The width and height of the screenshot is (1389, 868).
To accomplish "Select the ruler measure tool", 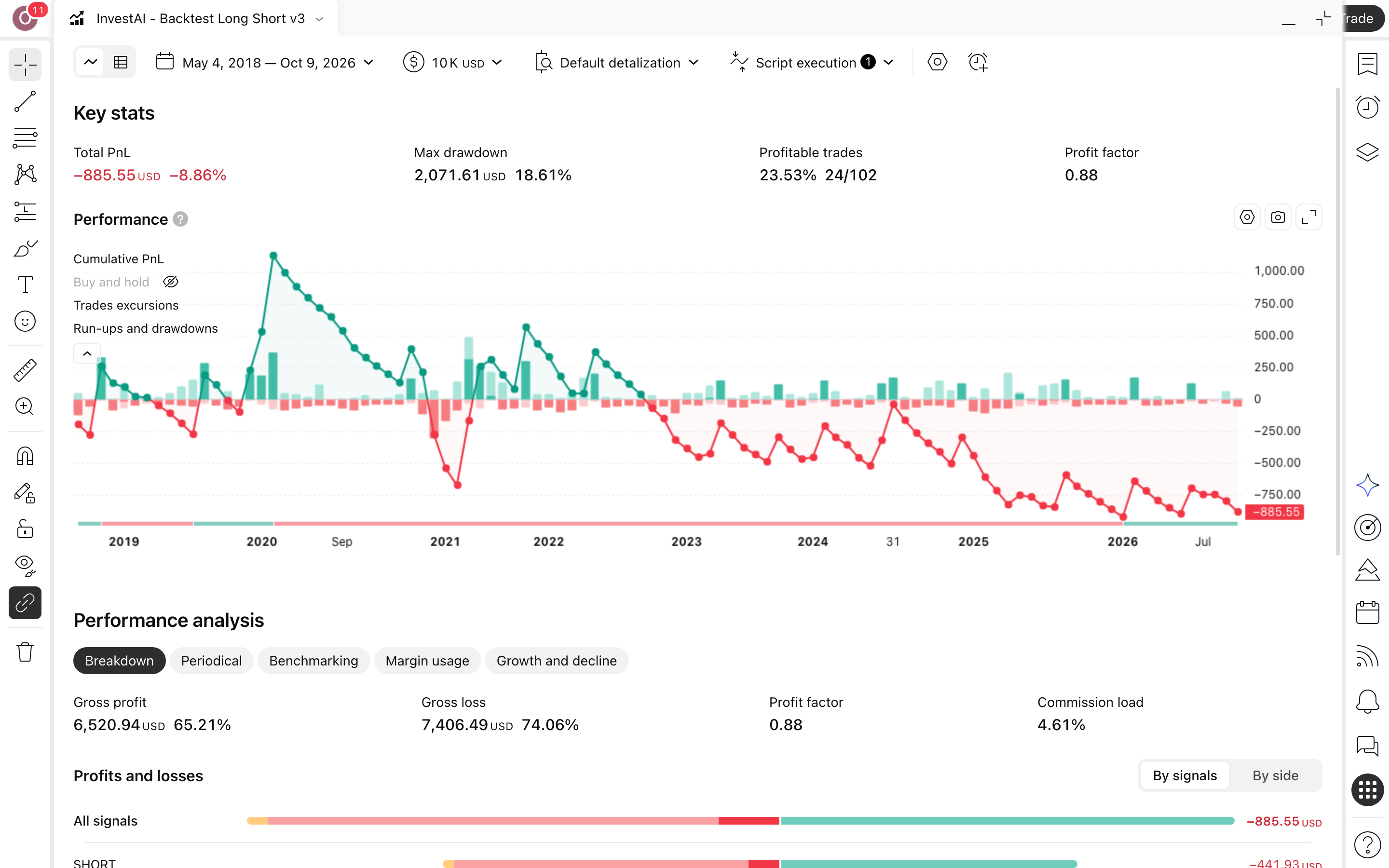I will click(25, 370).
